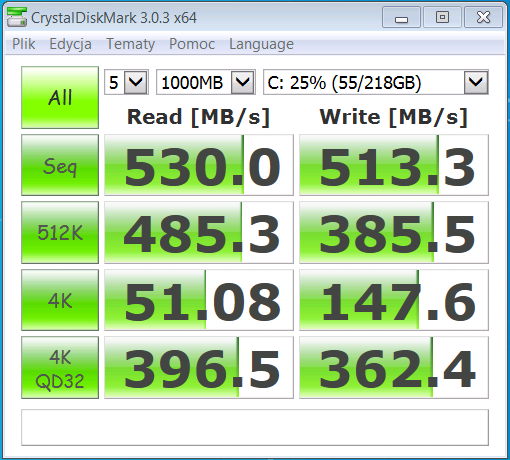Select the Seq write result 513.3
Screen dimensions: 510x460
point(394,165)
